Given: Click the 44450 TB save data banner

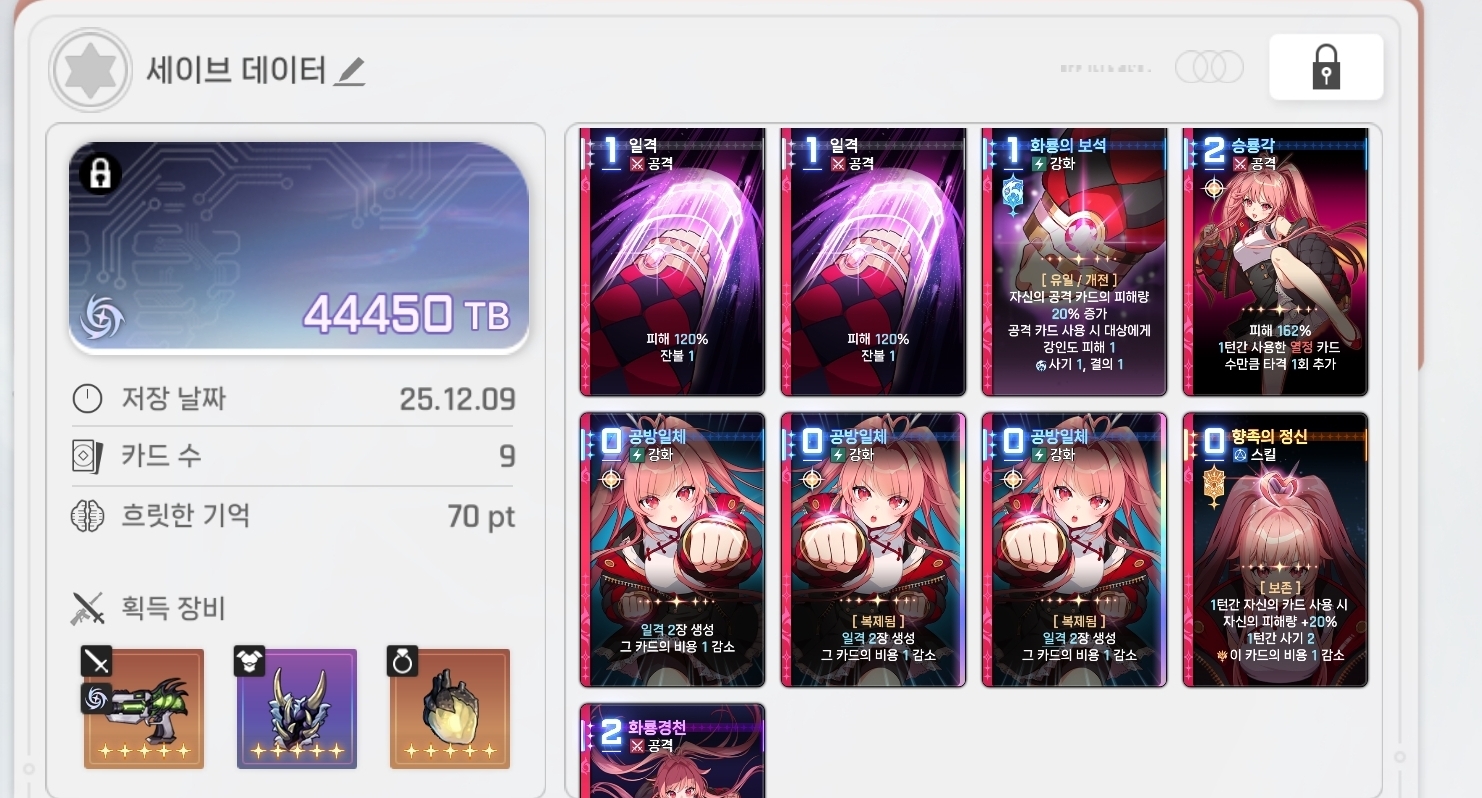Looking at the screenshot, I should (299, 248).
